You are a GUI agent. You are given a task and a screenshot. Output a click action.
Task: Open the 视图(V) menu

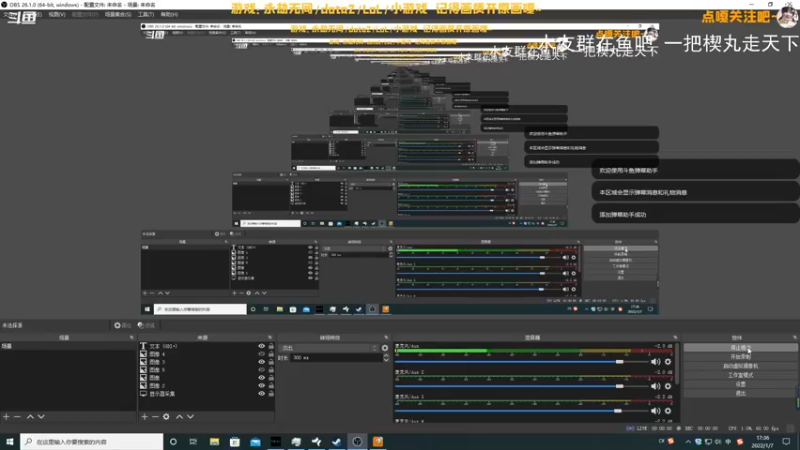tap(57, 14)
